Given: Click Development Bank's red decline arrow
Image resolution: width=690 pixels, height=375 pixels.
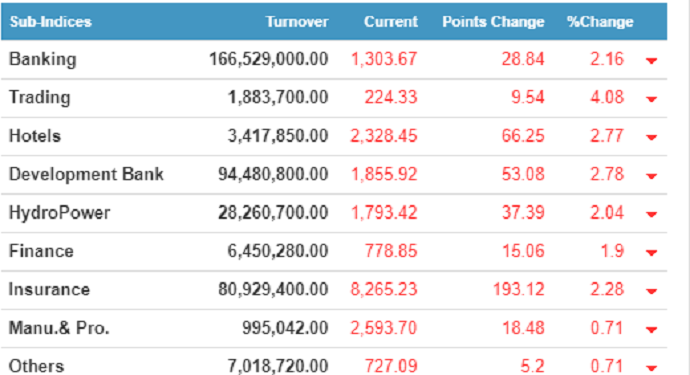Looking at the screenshot, I should pos(651,176).
